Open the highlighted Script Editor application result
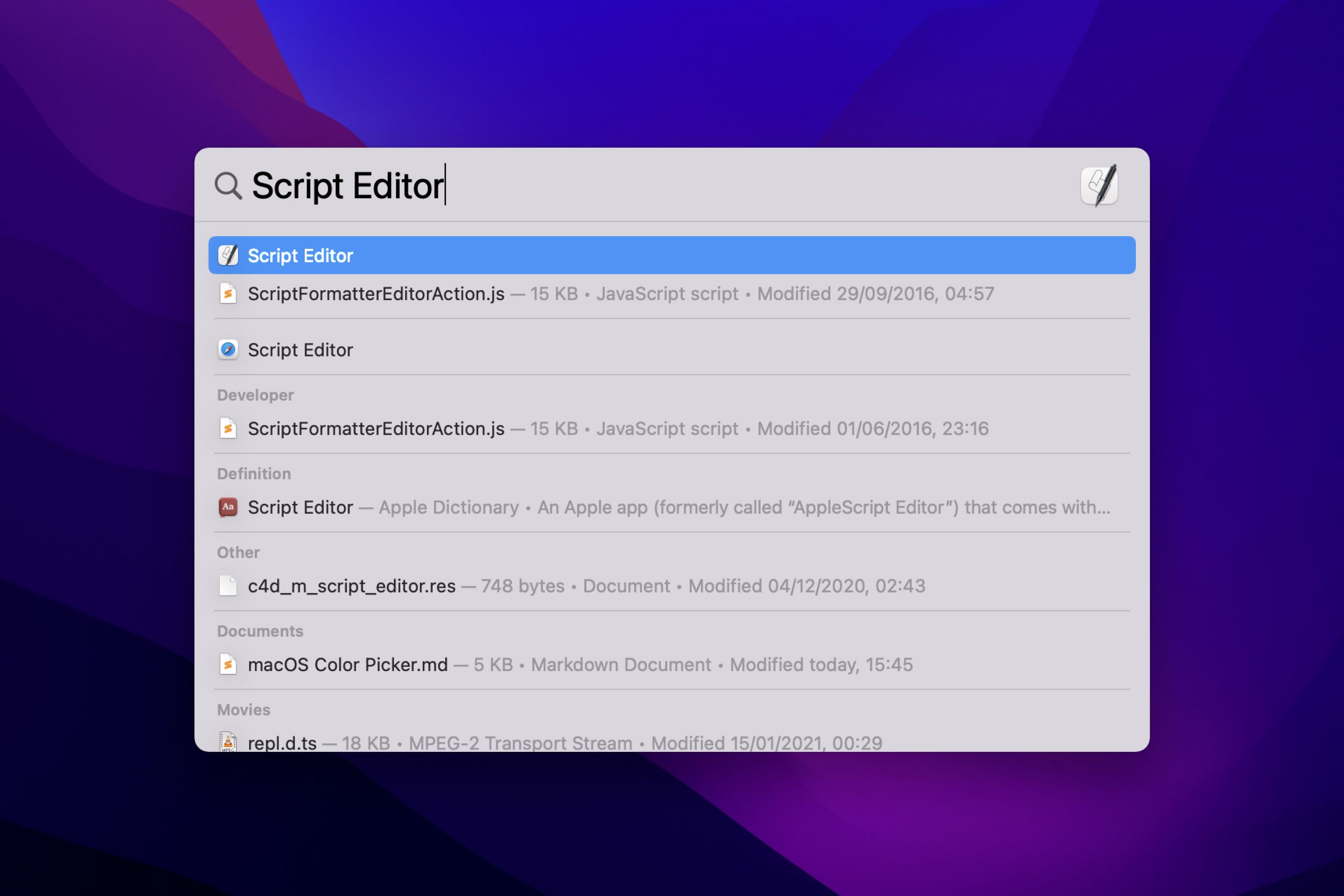Image resolution: width=1344 pixels, height=896 pixels. click(672, 255)
